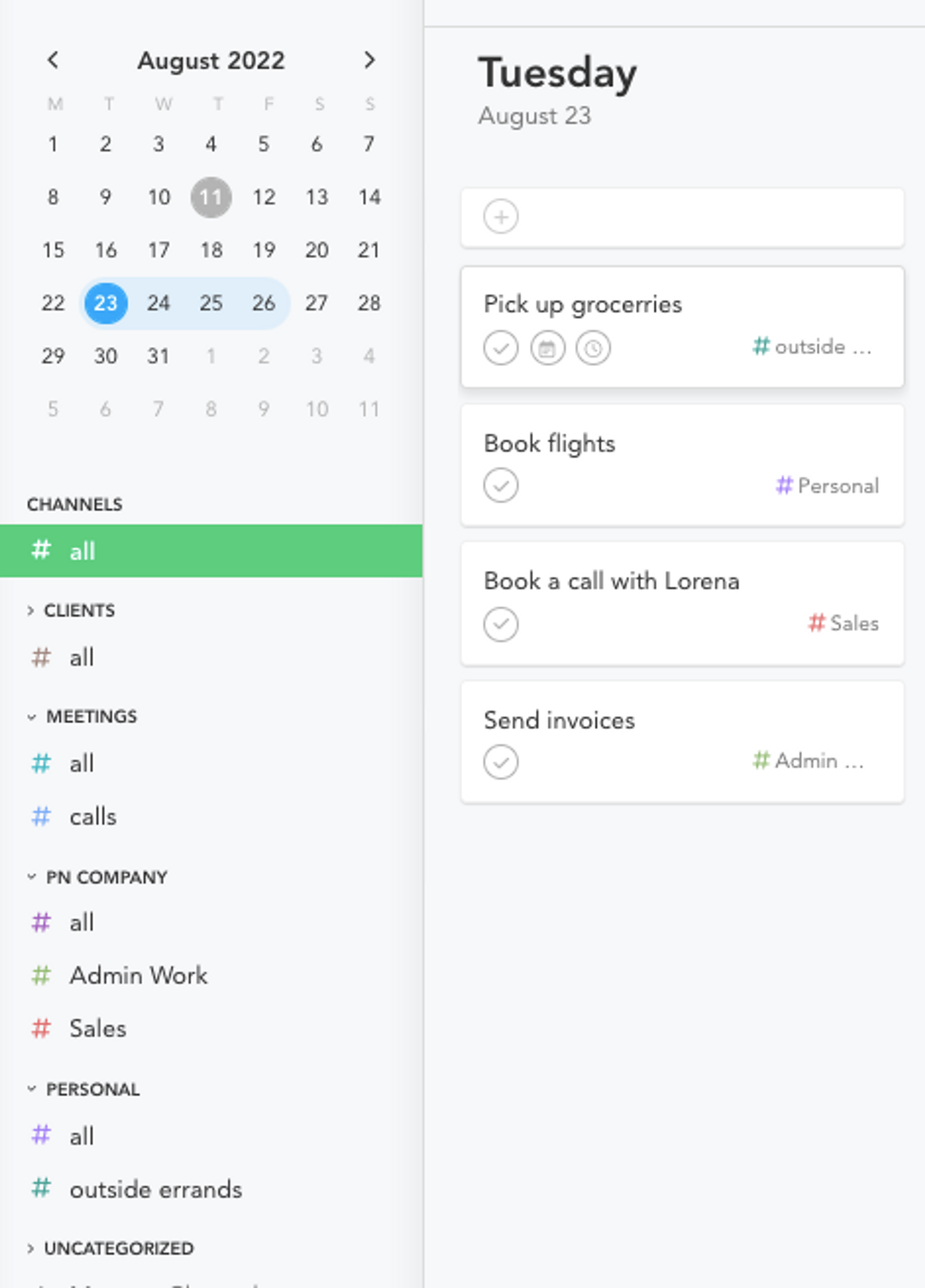Screen dimensions: 925x1288
Task: Go to the previous month in calendar
Action: pos(53,60)
